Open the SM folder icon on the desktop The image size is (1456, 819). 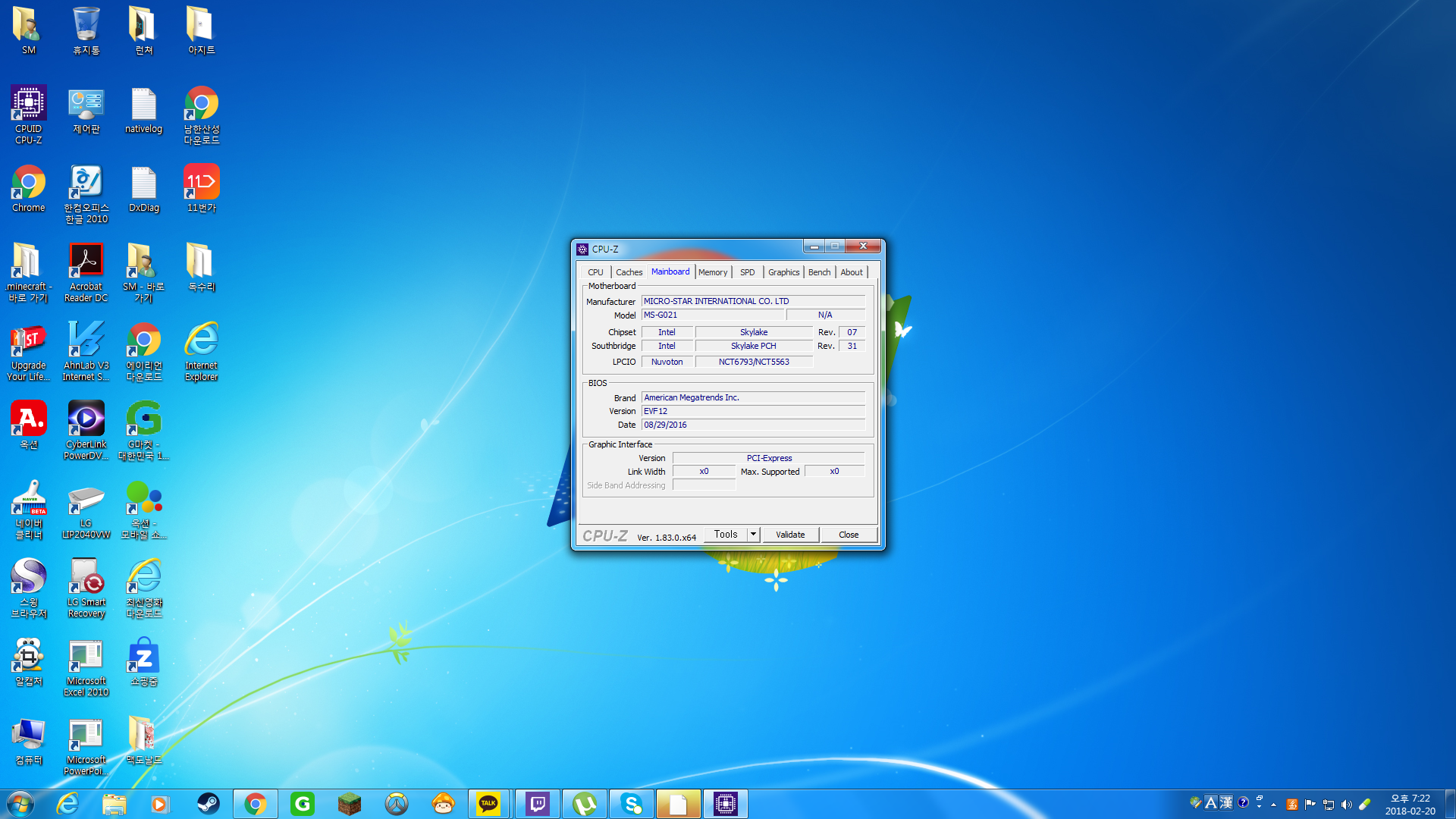coord(29,30)
